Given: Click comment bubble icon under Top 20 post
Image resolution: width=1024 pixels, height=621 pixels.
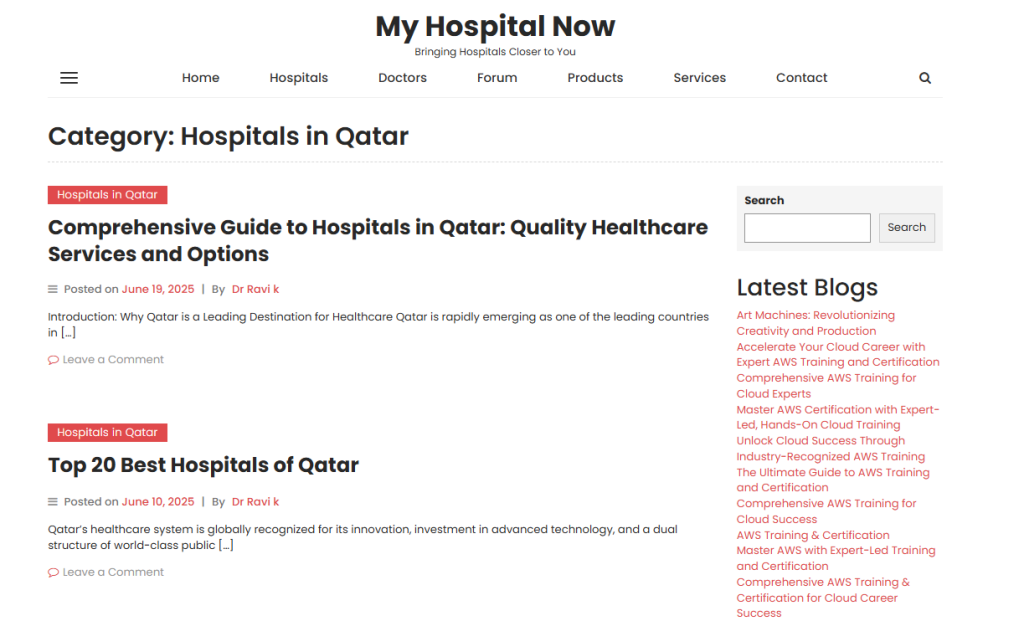Looking at the screenshot, I should tap(53, 573).
